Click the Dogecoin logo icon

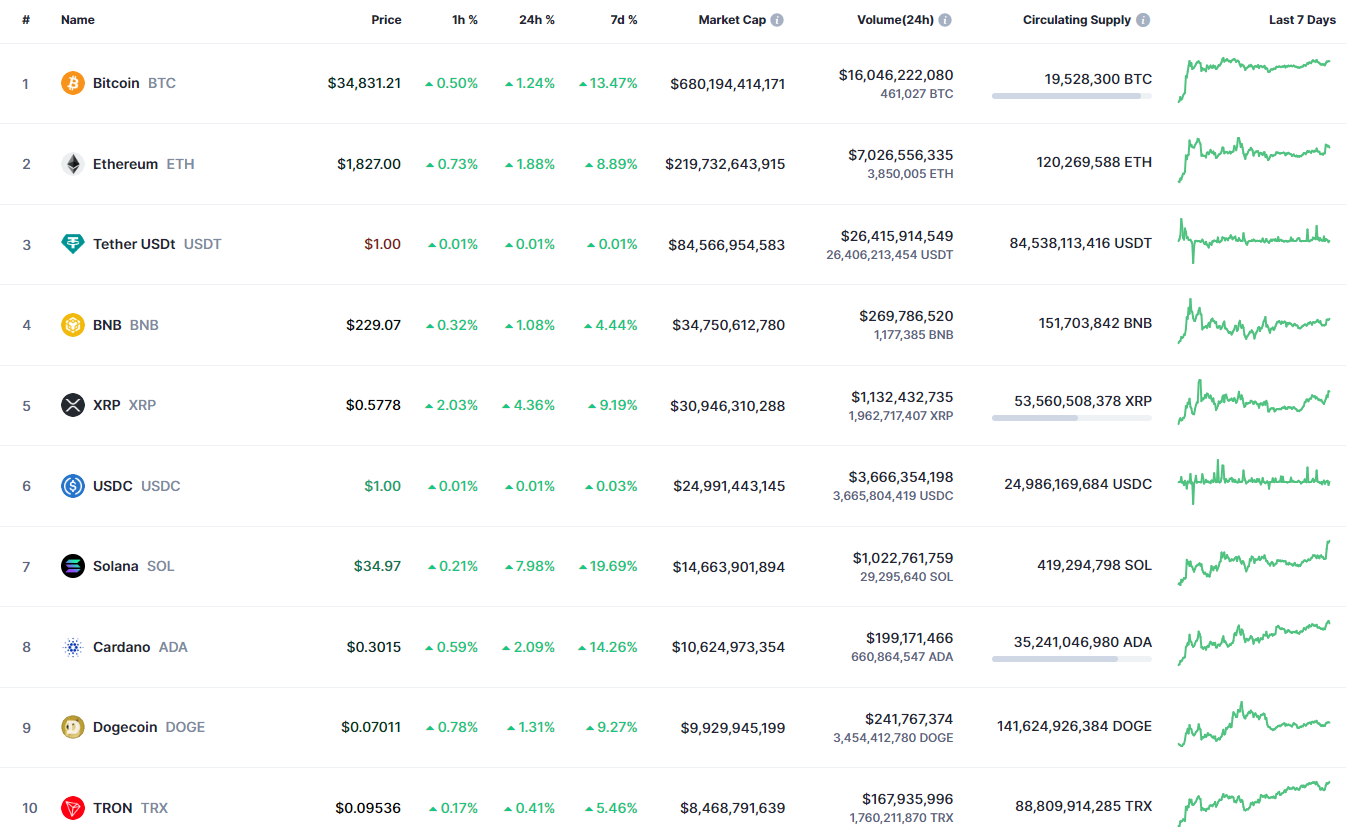(72, 727)
